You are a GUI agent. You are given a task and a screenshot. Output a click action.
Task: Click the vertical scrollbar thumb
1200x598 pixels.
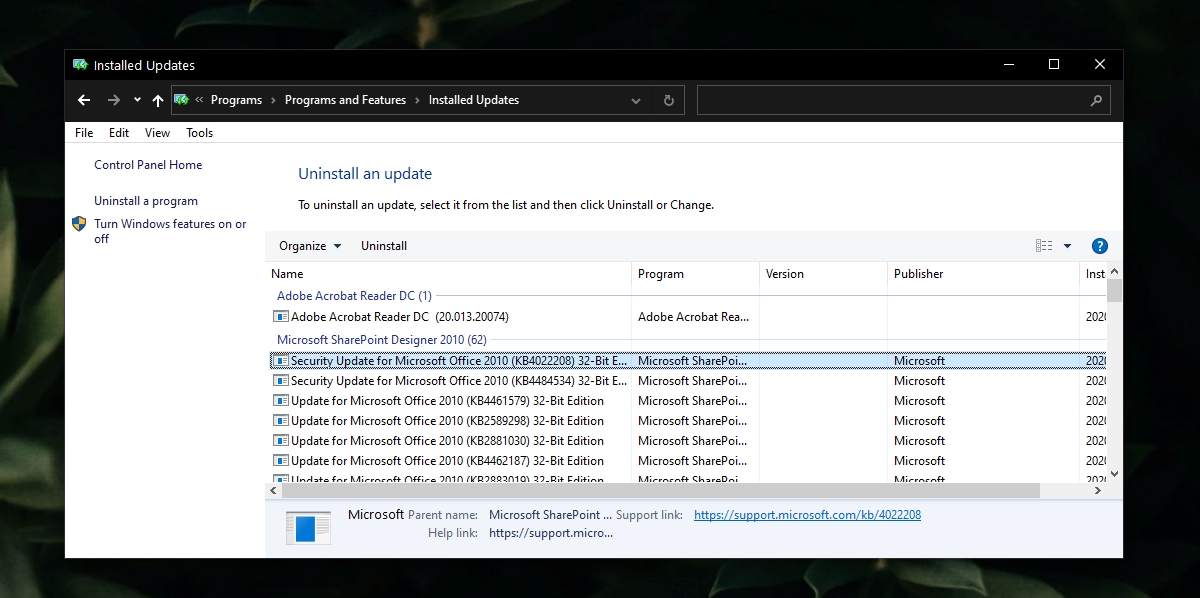(x=1114, y=291)
